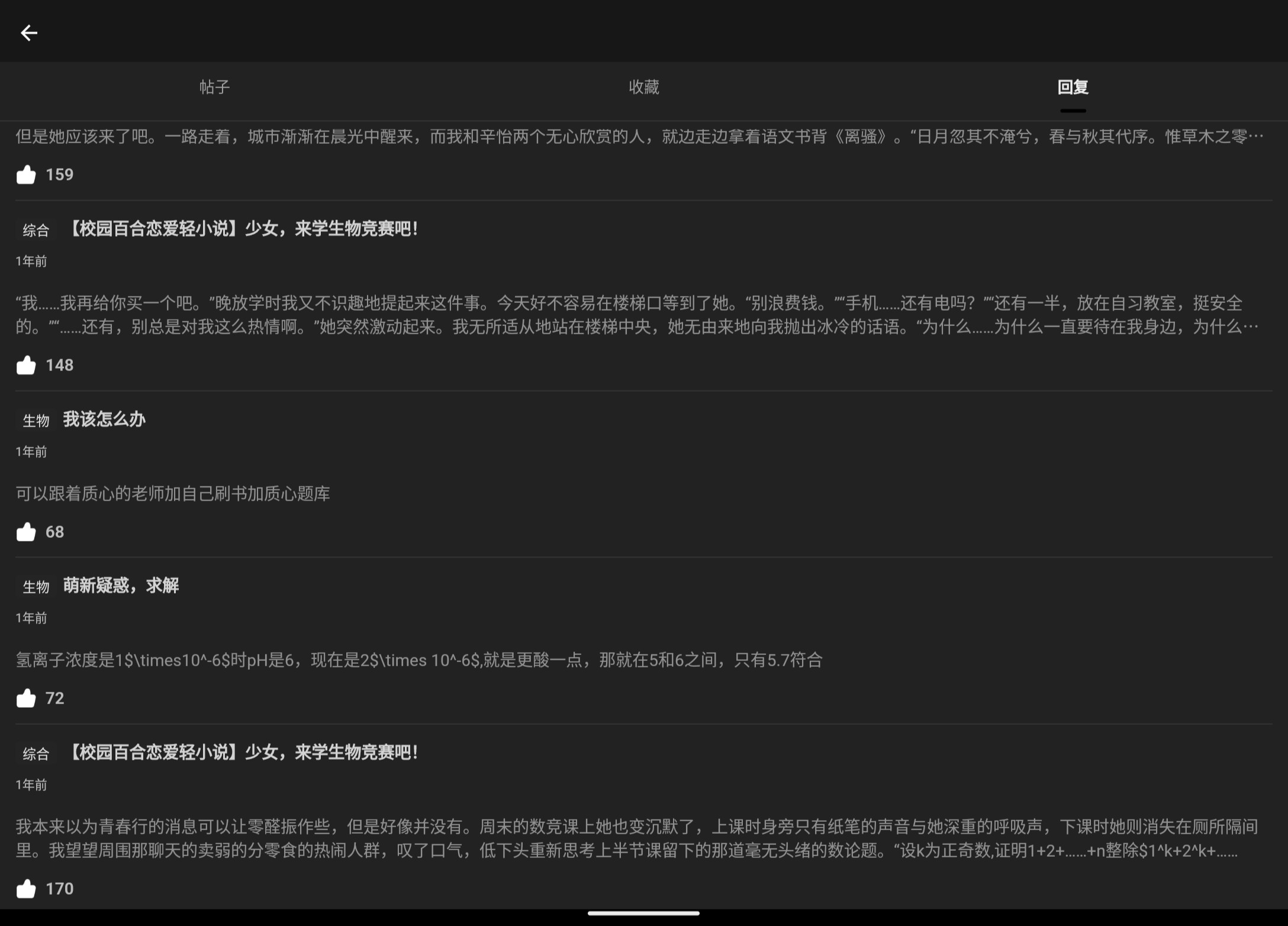Open the 收藏 tab
This screenshot has height=926, width=1288.
643,88
